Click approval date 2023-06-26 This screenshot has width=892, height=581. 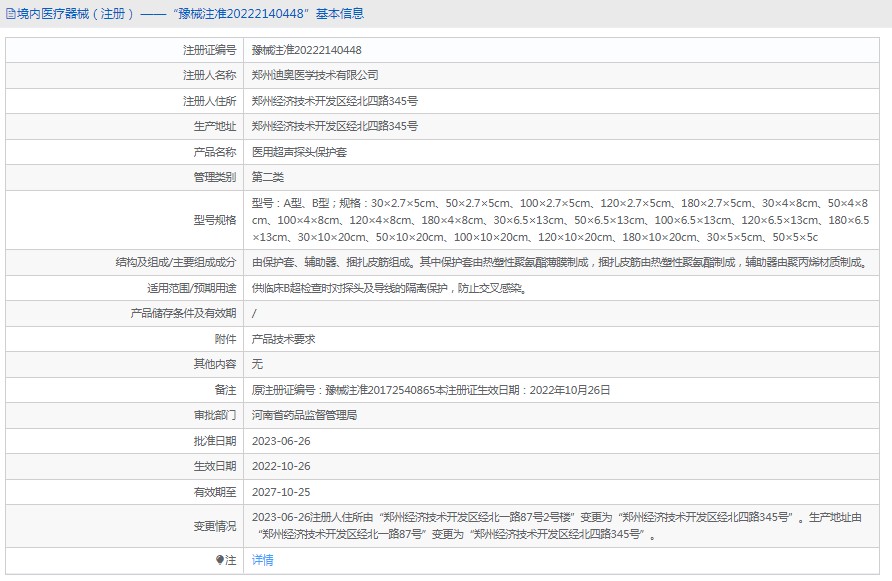tap(281, 441)
